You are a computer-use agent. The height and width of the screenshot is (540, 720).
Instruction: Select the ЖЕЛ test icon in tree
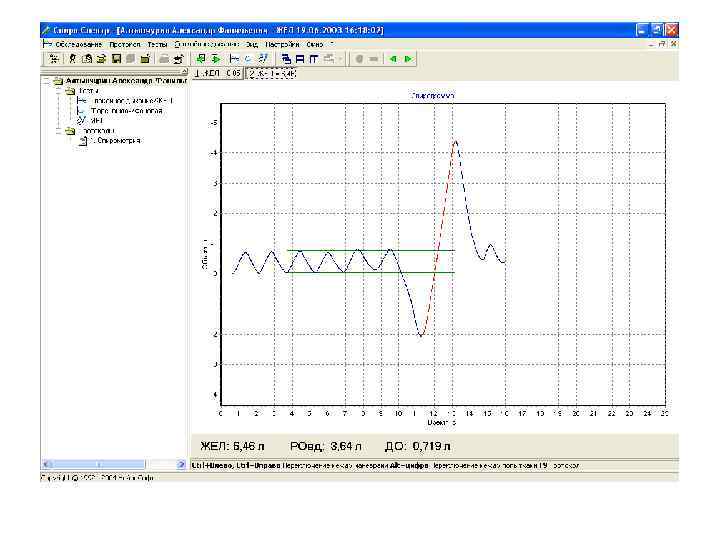tap(82, 120)
